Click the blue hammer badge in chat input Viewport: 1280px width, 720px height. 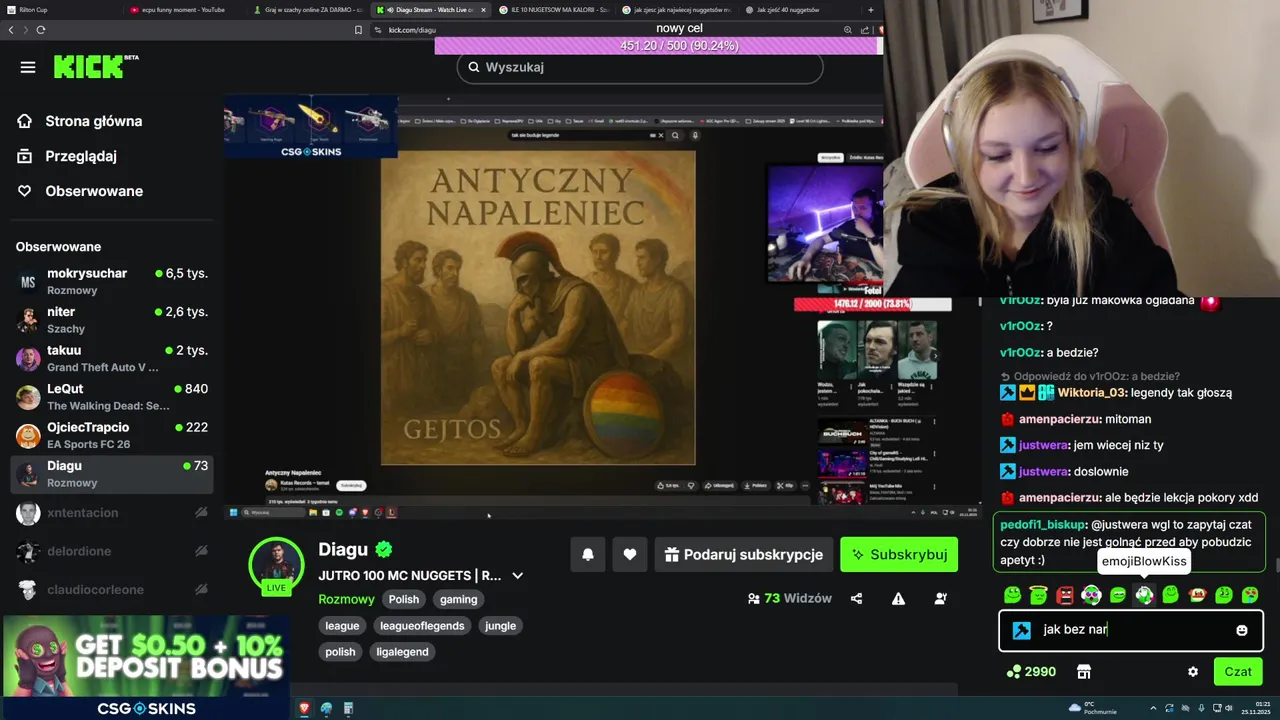pos(1022,630)
